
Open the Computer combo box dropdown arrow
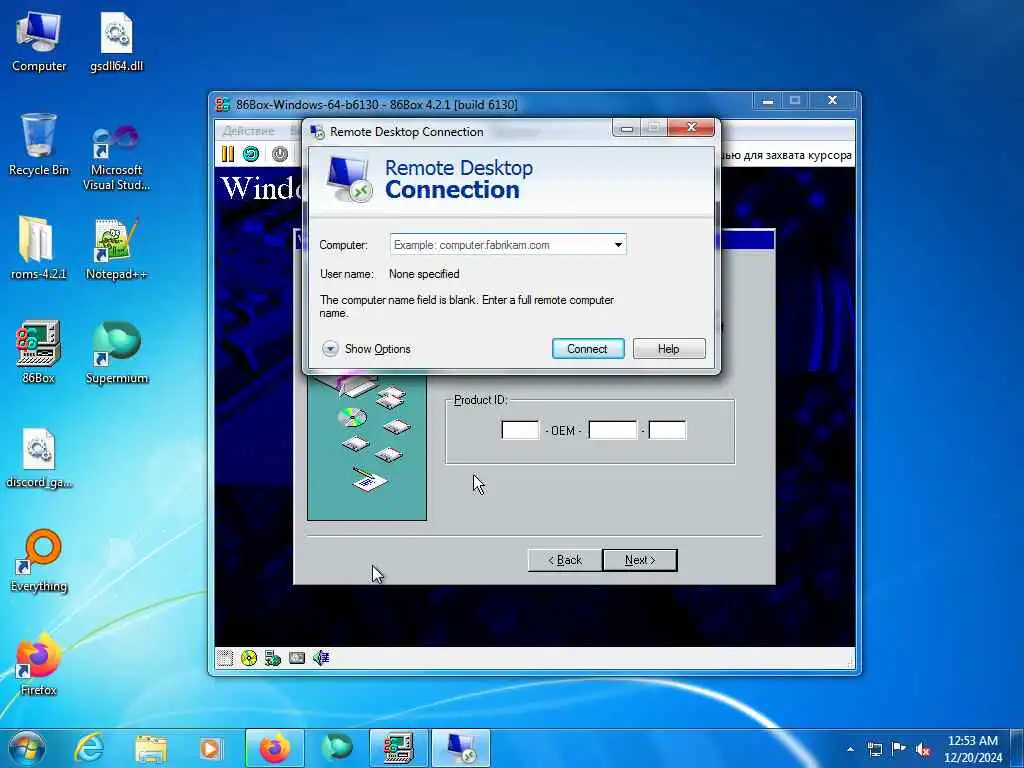(618, 245)
